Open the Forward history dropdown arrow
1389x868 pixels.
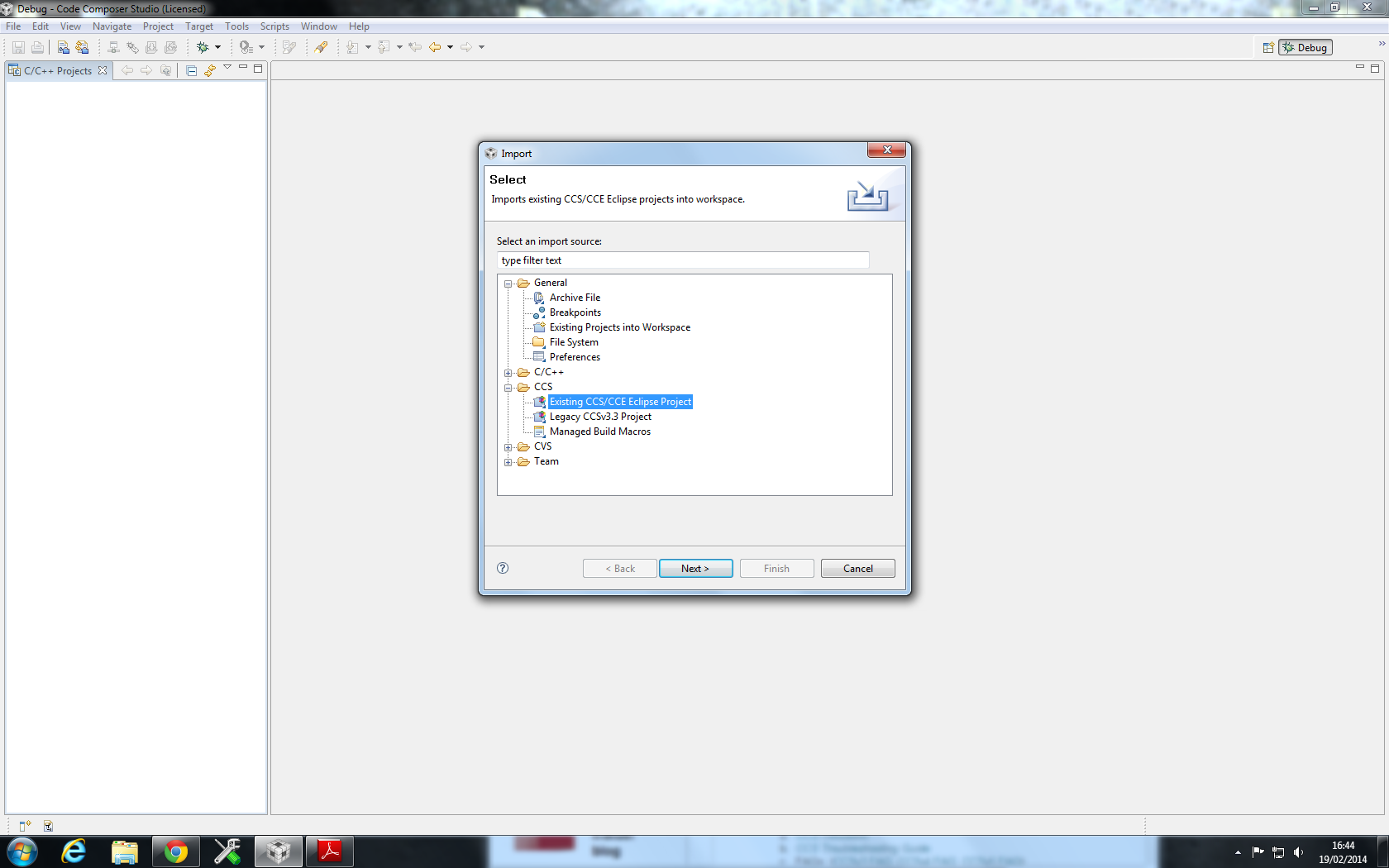click(481, 47)
